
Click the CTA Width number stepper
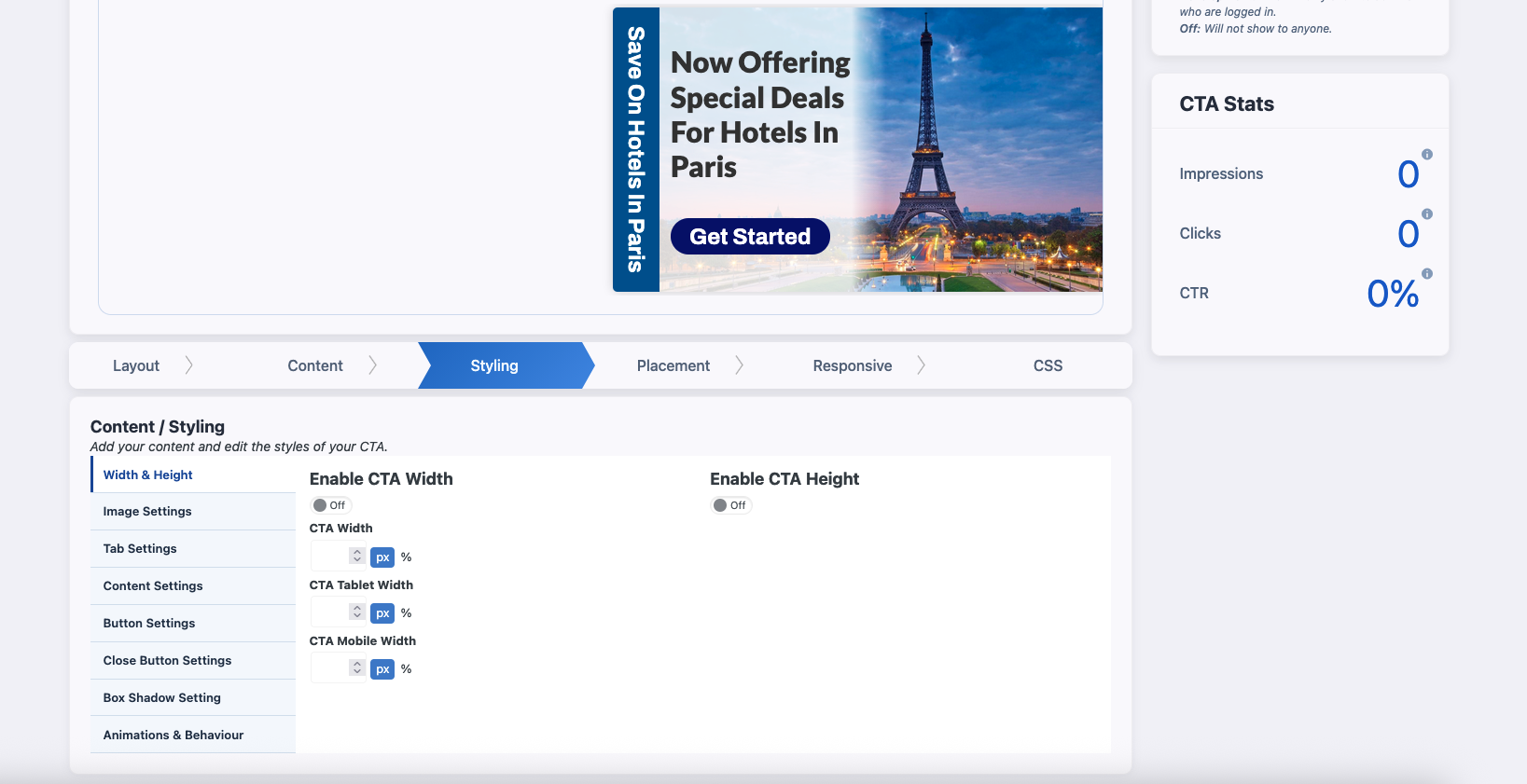[356, 557]
